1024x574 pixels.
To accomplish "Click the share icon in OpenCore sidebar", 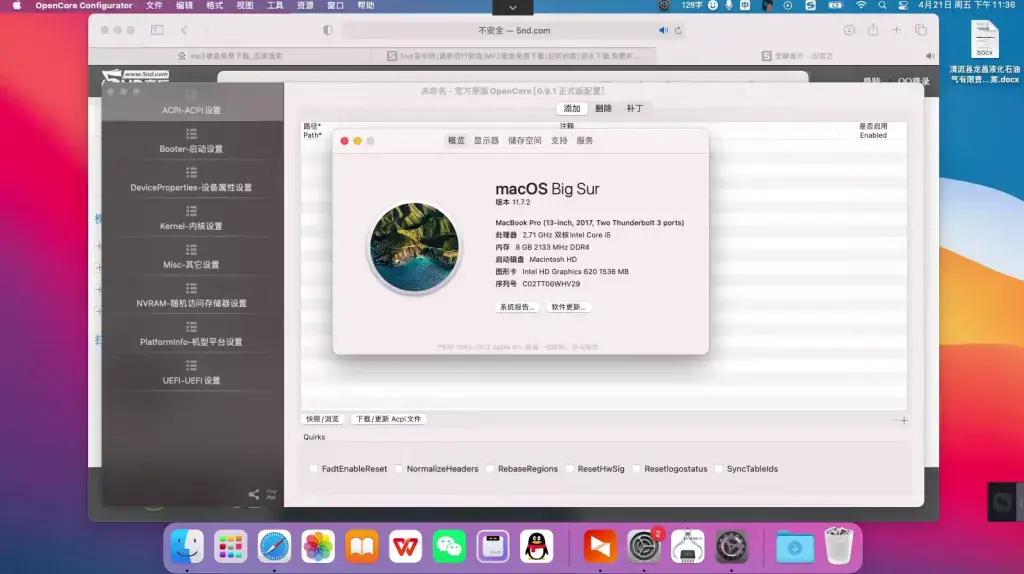I will click(x=254, y=494).
